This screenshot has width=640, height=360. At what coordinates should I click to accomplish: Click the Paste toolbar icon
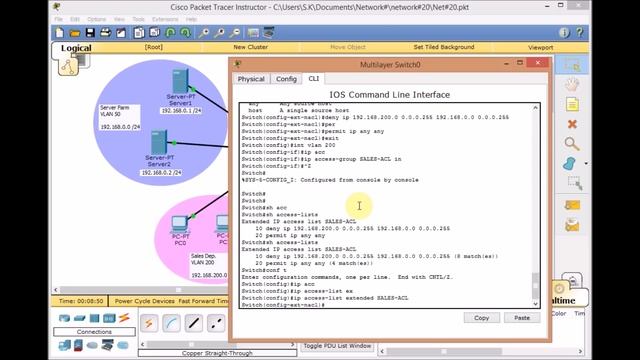154,33
